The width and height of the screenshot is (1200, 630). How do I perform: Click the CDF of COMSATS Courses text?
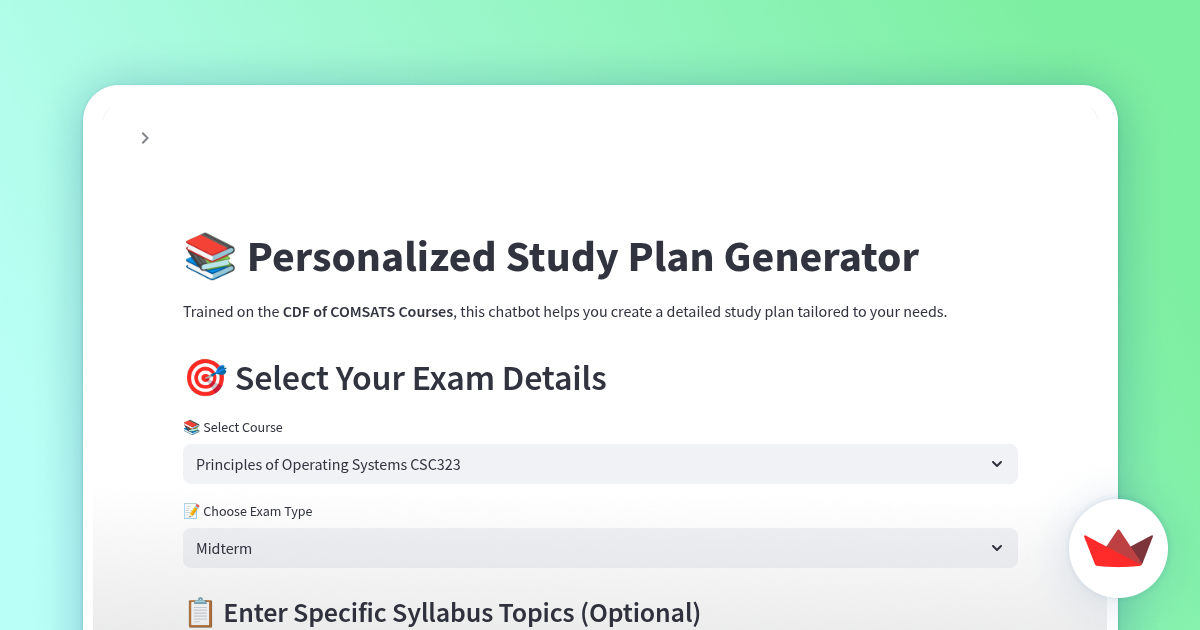coord(368,311)
